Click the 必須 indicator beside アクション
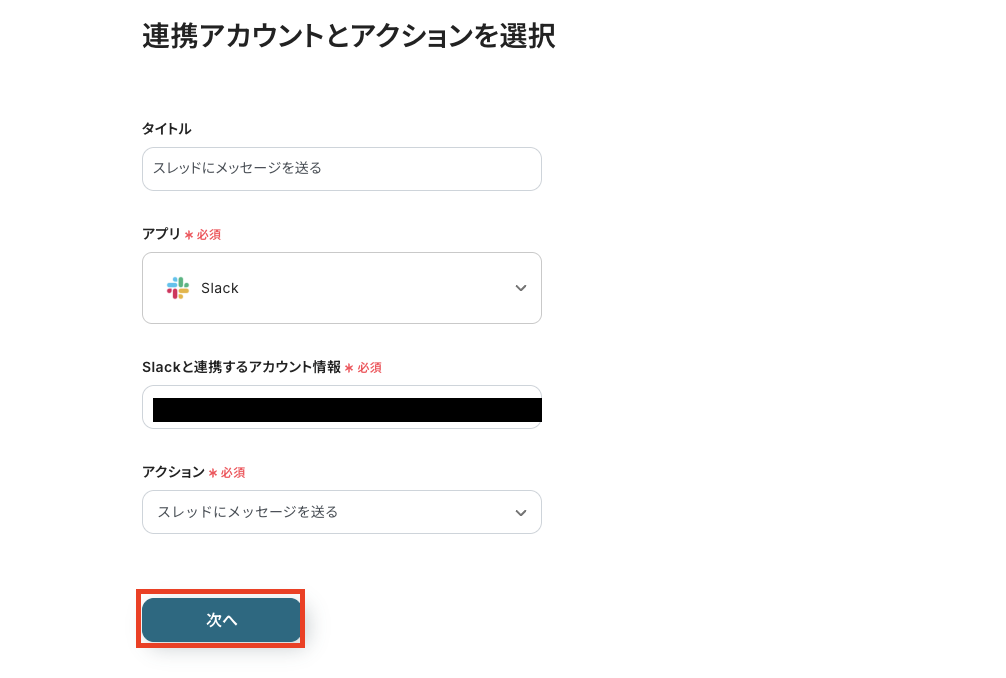The width and height of the screenshot is (1006, 678). coord(227,472)
